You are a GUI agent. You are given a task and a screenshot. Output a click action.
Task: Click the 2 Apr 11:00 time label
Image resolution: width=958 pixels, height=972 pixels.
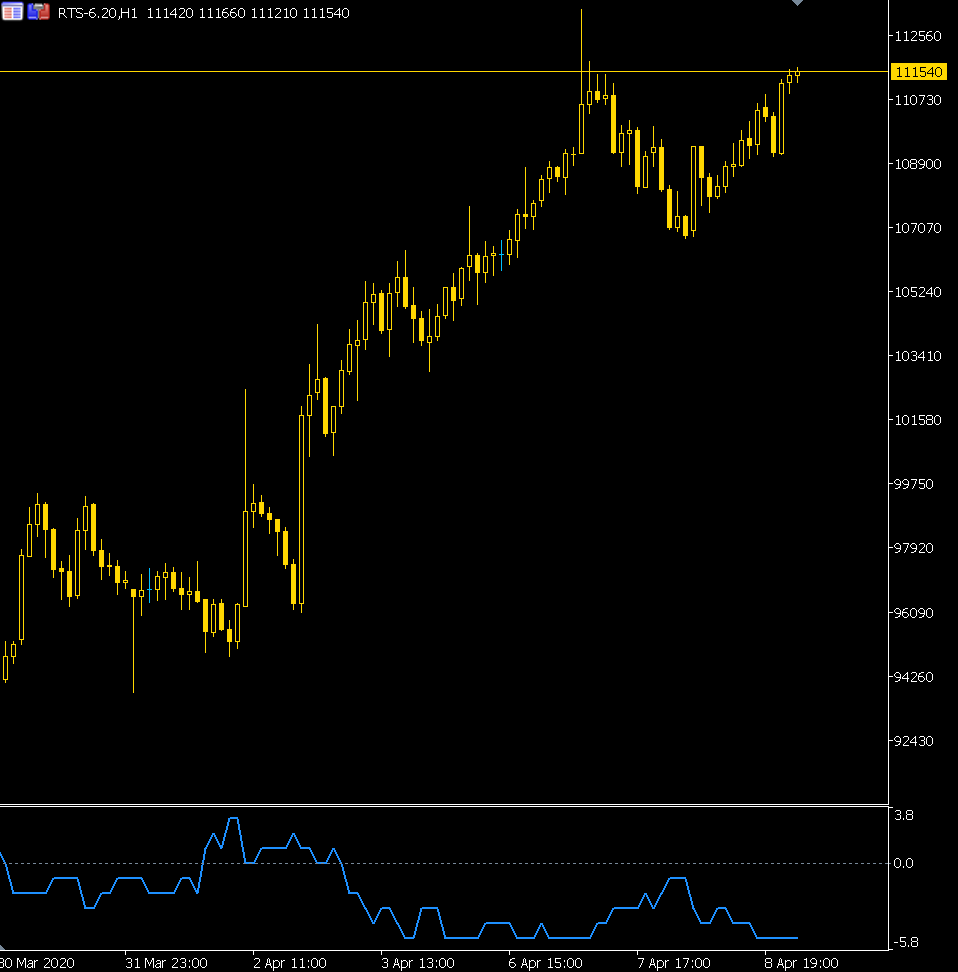click(289, 963)
